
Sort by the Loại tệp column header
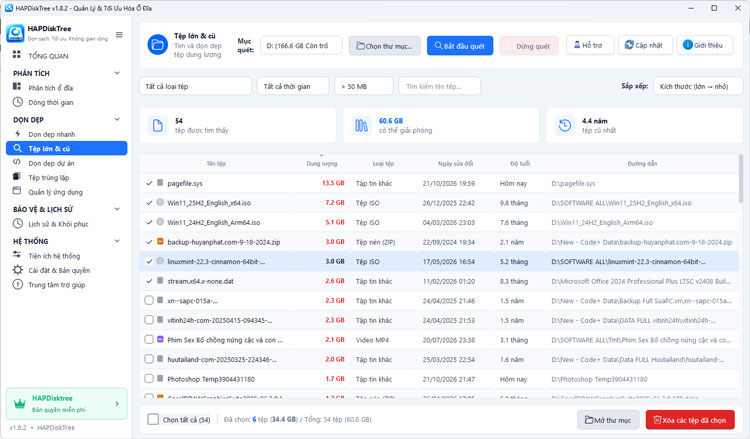coord(384,164)
